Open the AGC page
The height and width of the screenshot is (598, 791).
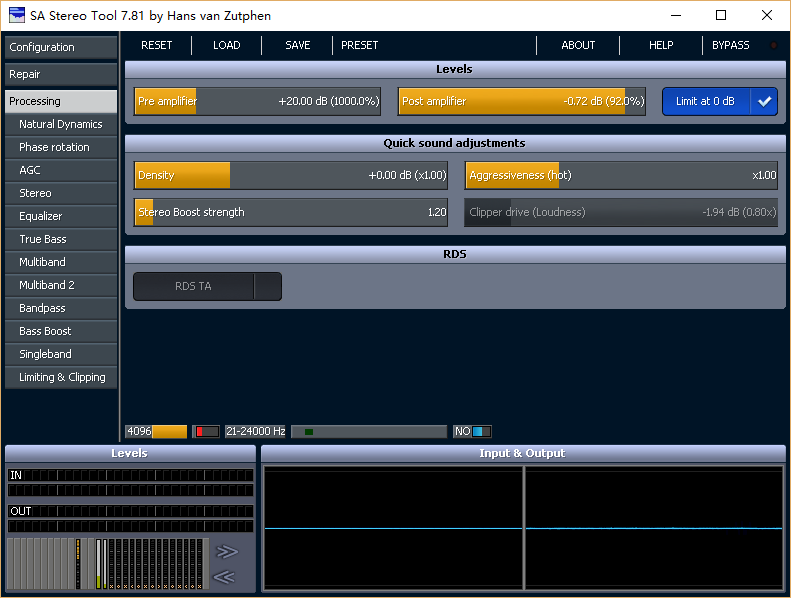(x=61, y=170)
